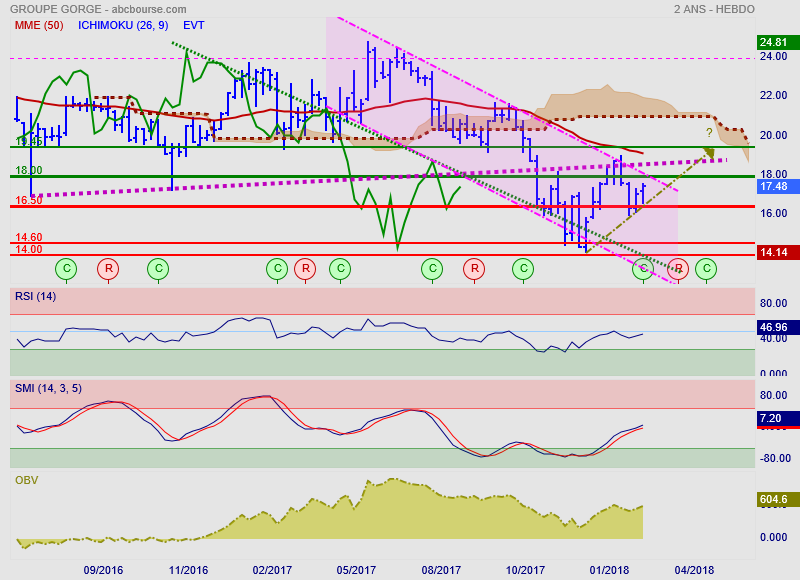The width and height of the screenshot is (800, 580).
Task: Click the 46.96 RSI value tag
Action: (x=778, y=327)
